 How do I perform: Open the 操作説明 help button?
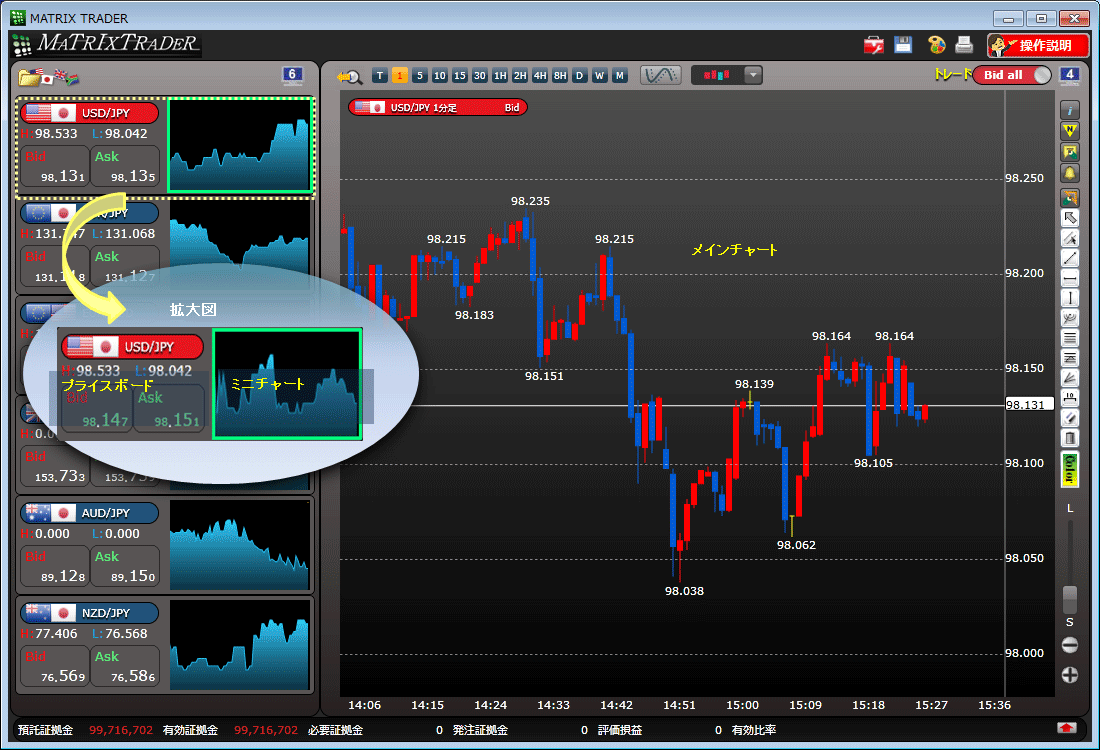[x=1037, y=46]
